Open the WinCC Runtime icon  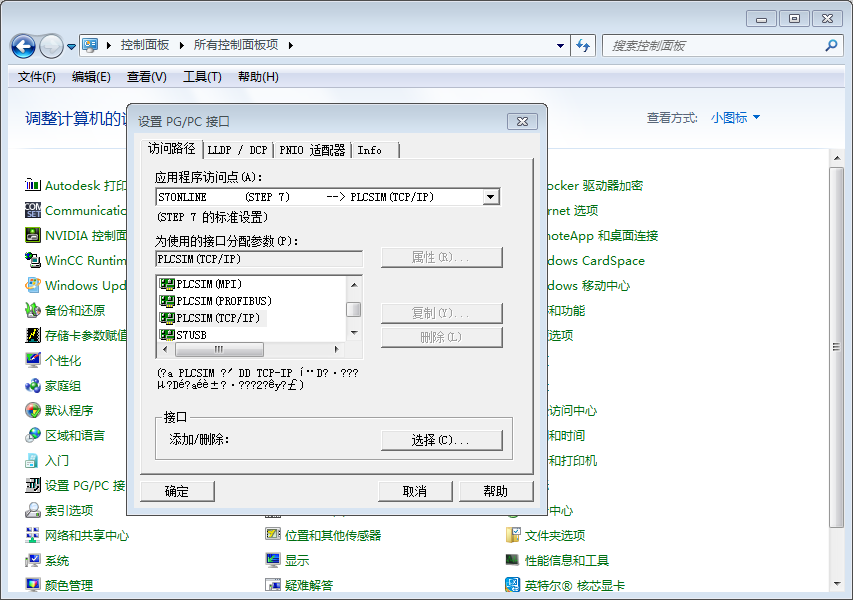tap(33, 260)
